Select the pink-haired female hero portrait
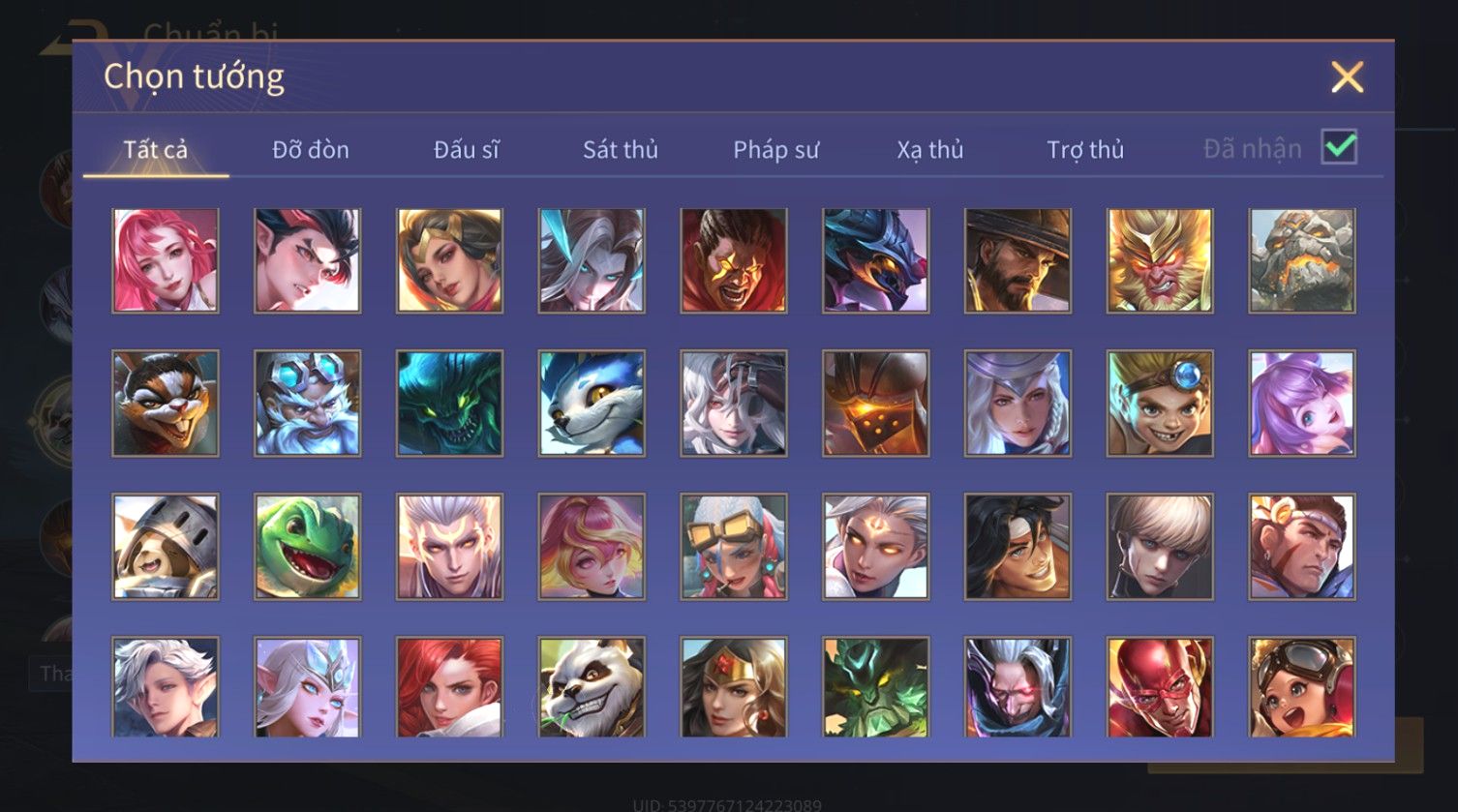 (166, 260)
